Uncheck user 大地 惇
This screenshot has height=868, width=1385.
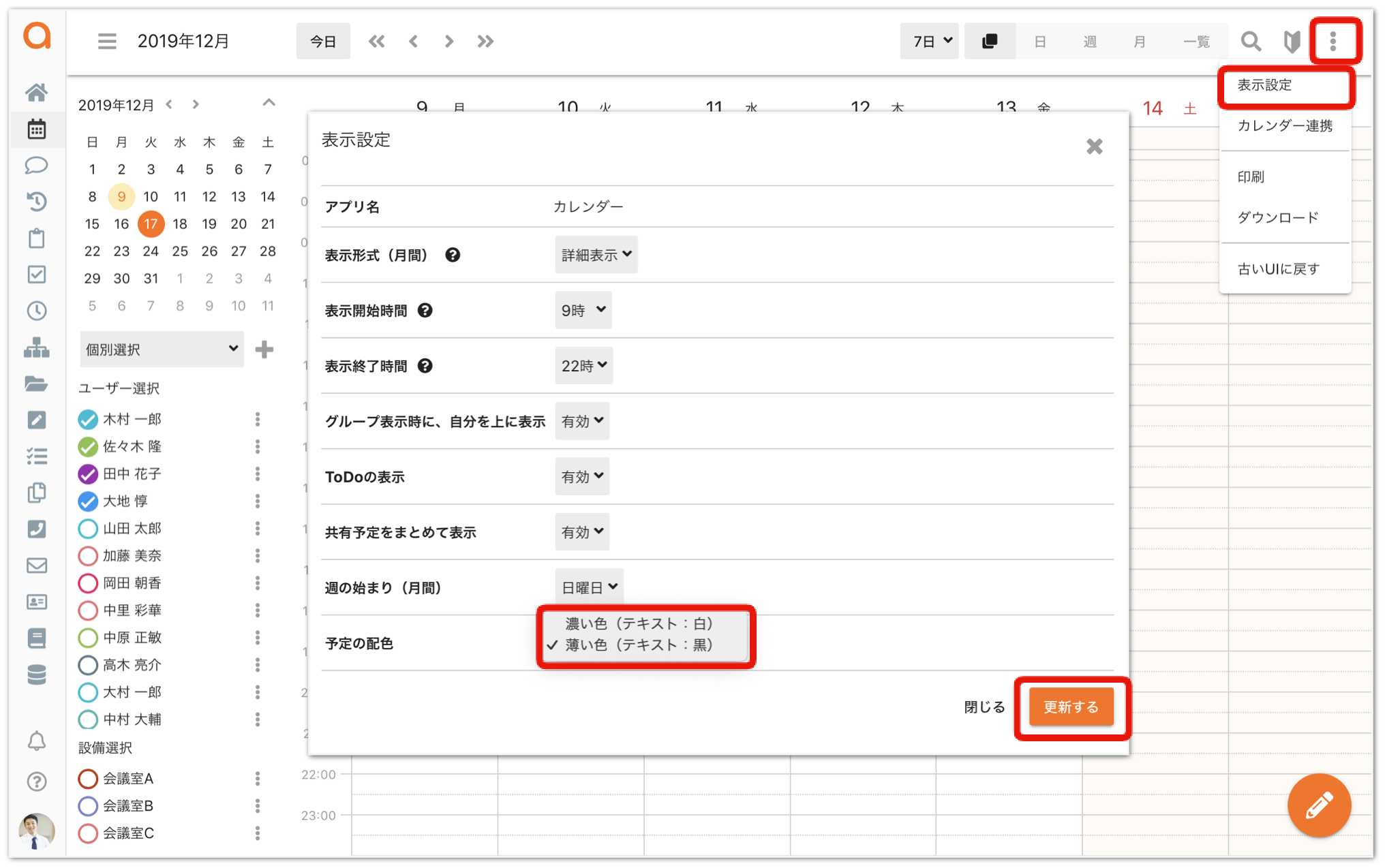click(x=88, y=501)
